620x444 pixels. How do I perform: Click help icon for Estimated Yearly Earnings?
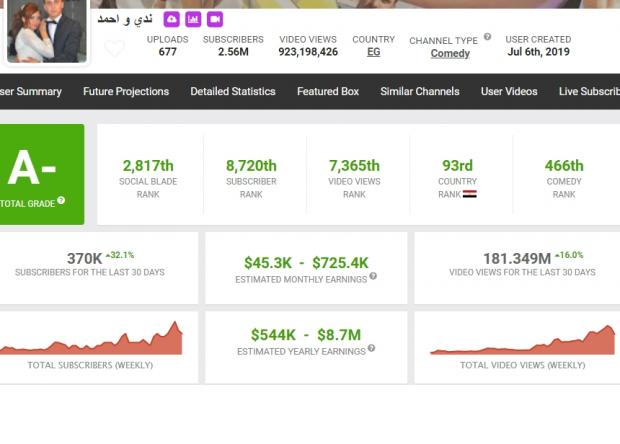(x=371, y=348)
